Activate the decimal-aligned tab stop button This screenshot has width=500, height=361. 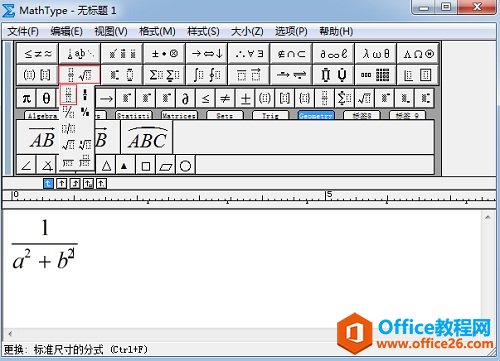click(101, 183)
